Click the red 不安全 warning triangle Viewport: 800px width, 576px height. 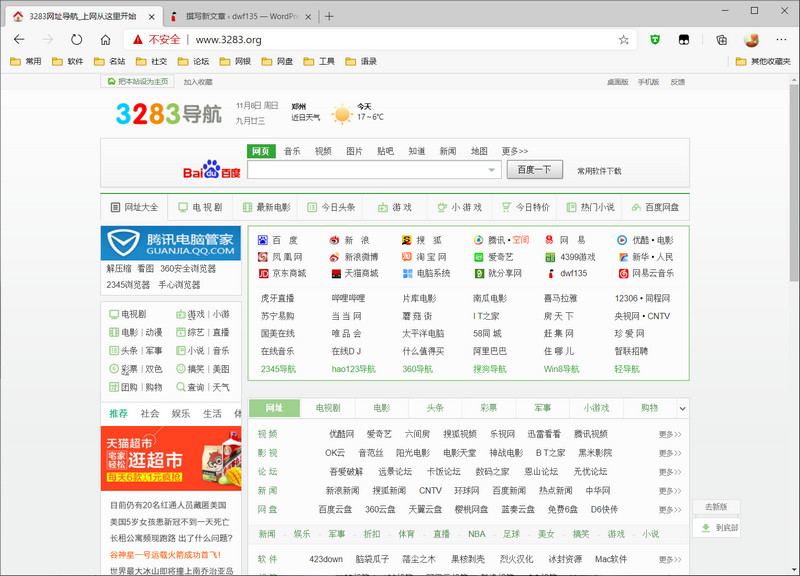point(138,39)
